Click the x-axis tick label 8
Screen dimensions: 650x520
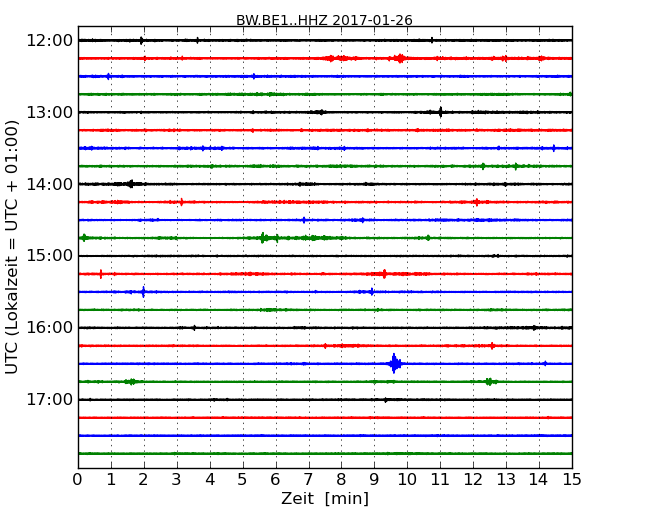(342, 480)
